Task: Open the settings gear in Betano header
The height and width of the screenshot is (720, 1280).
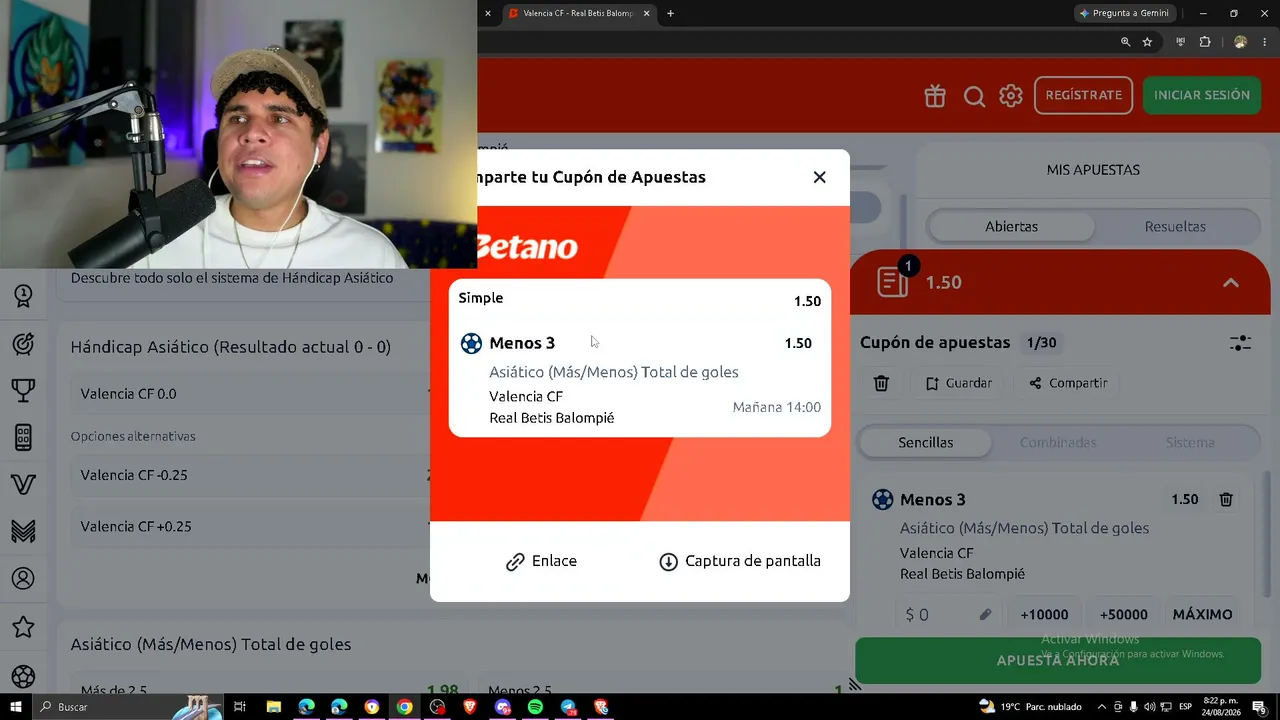Action: (x=1011, y=95)
